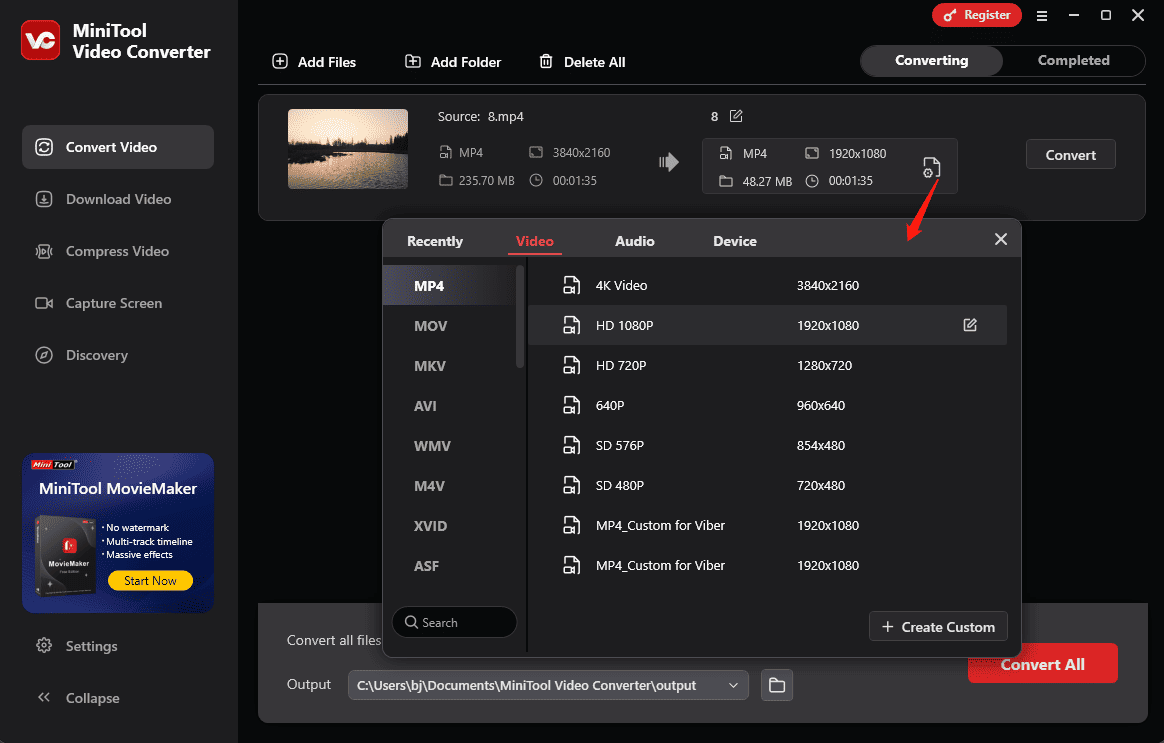Edit the output file name 8
Viewport: 1164px width, 743px height.
pyautogui.click(x=736, y=116)
